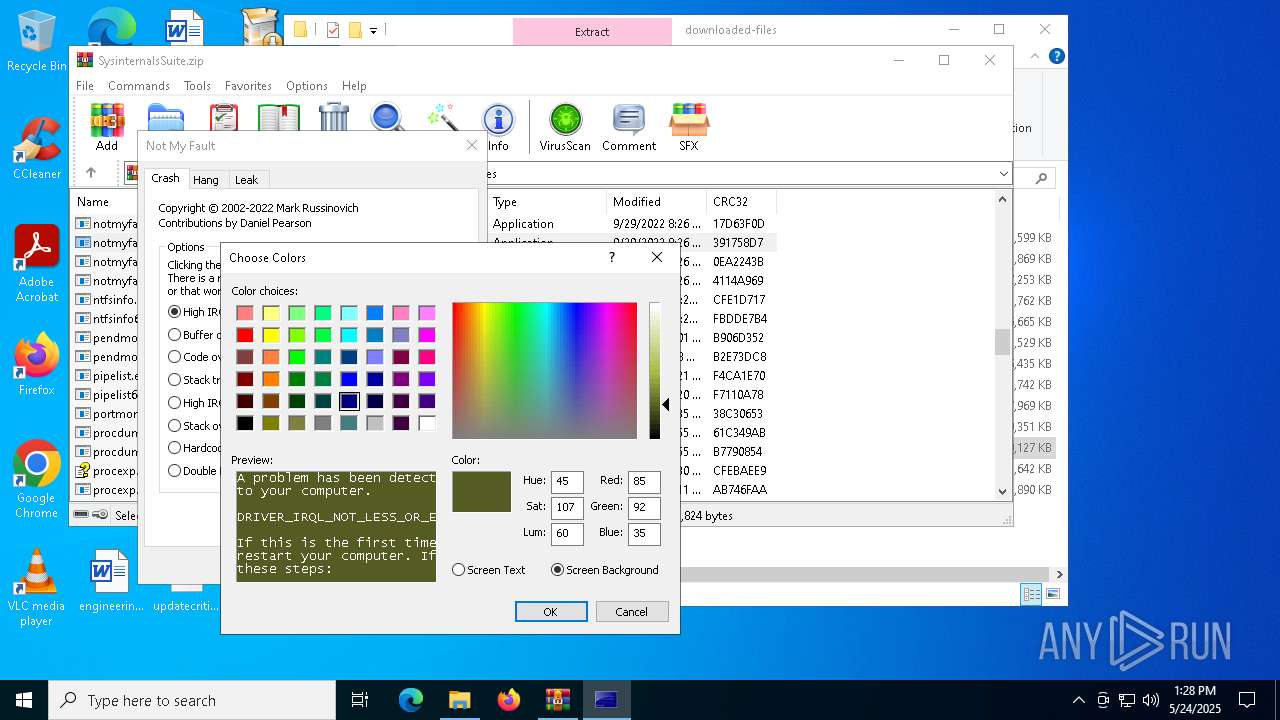The height and width of the screenshot is (720, 1280).
Task: Click Firefox icon in the taskbar
Action: [x=508, y=700]
